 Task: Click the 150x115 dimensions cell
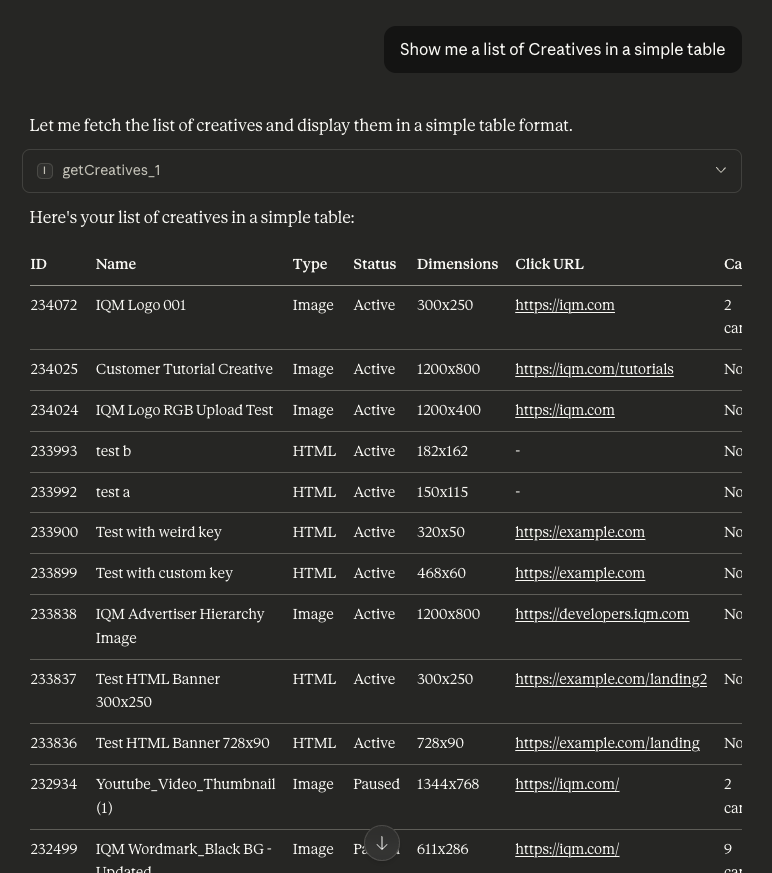tap(442, 493)
